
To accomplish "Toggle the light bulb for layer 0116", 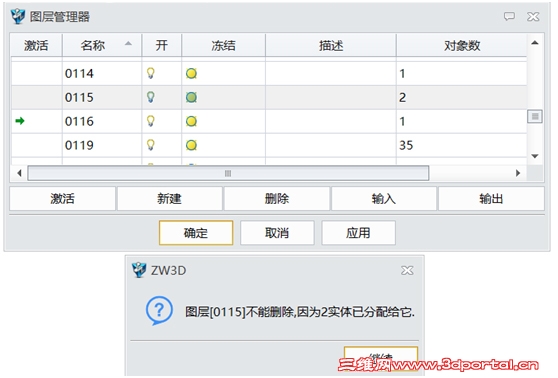I will coord(151,121).
